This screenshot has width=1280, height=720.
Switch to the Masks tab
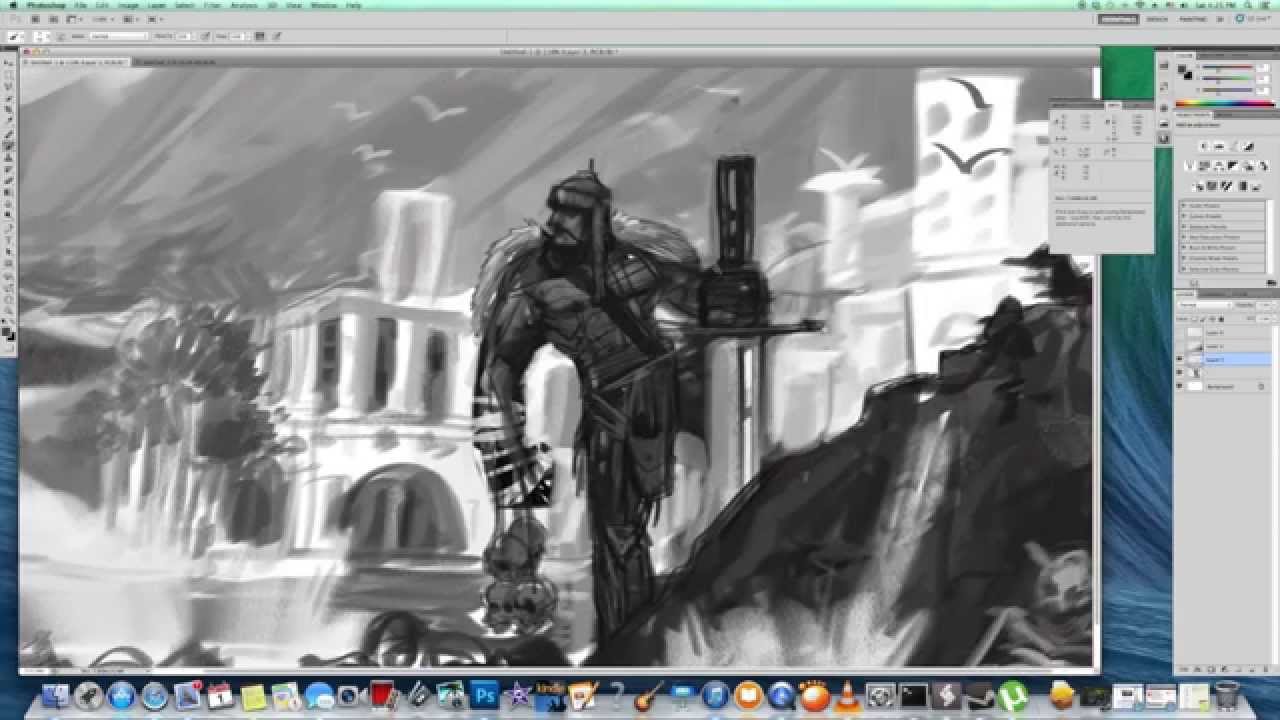point(1225,115)
